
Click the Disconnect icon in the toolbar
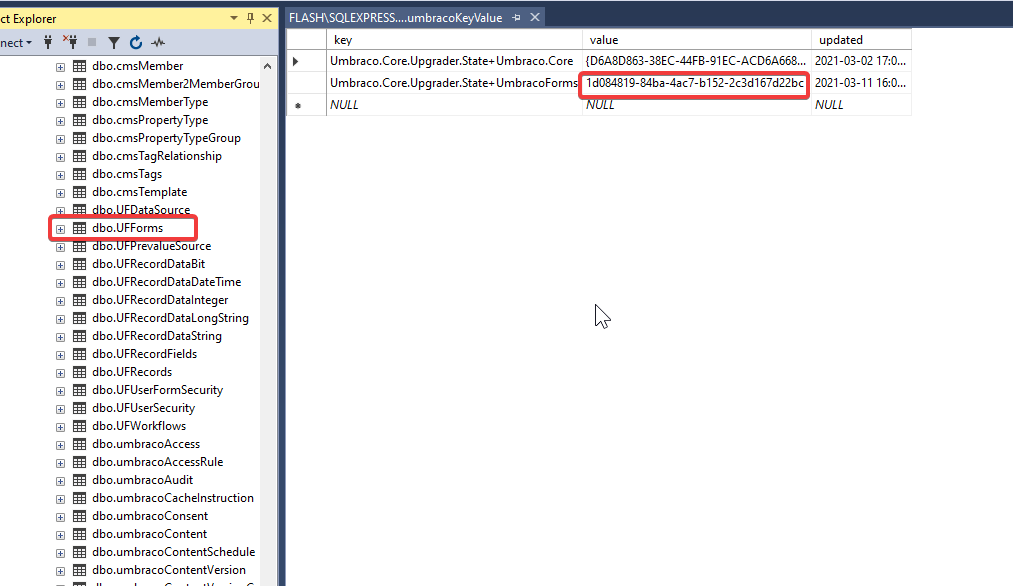72,42
